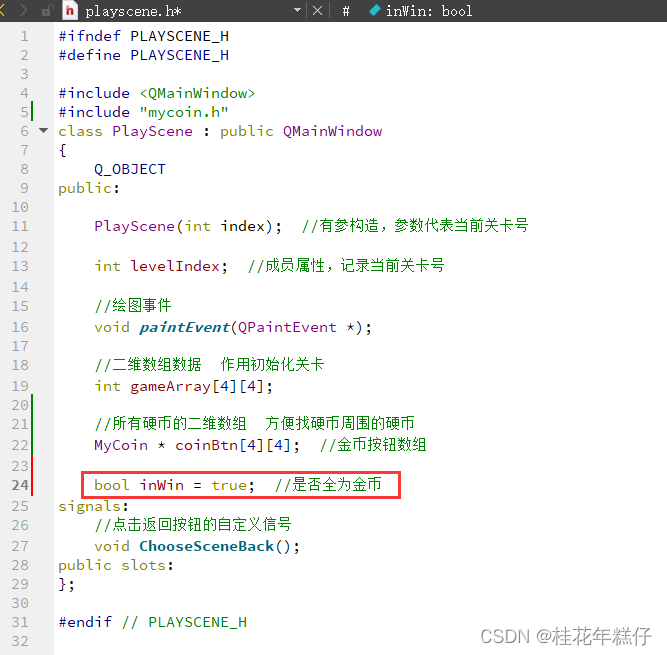Viewport: 667px width, 655px height.
Task: Close the playscene.h document
Action: (317, 10)
